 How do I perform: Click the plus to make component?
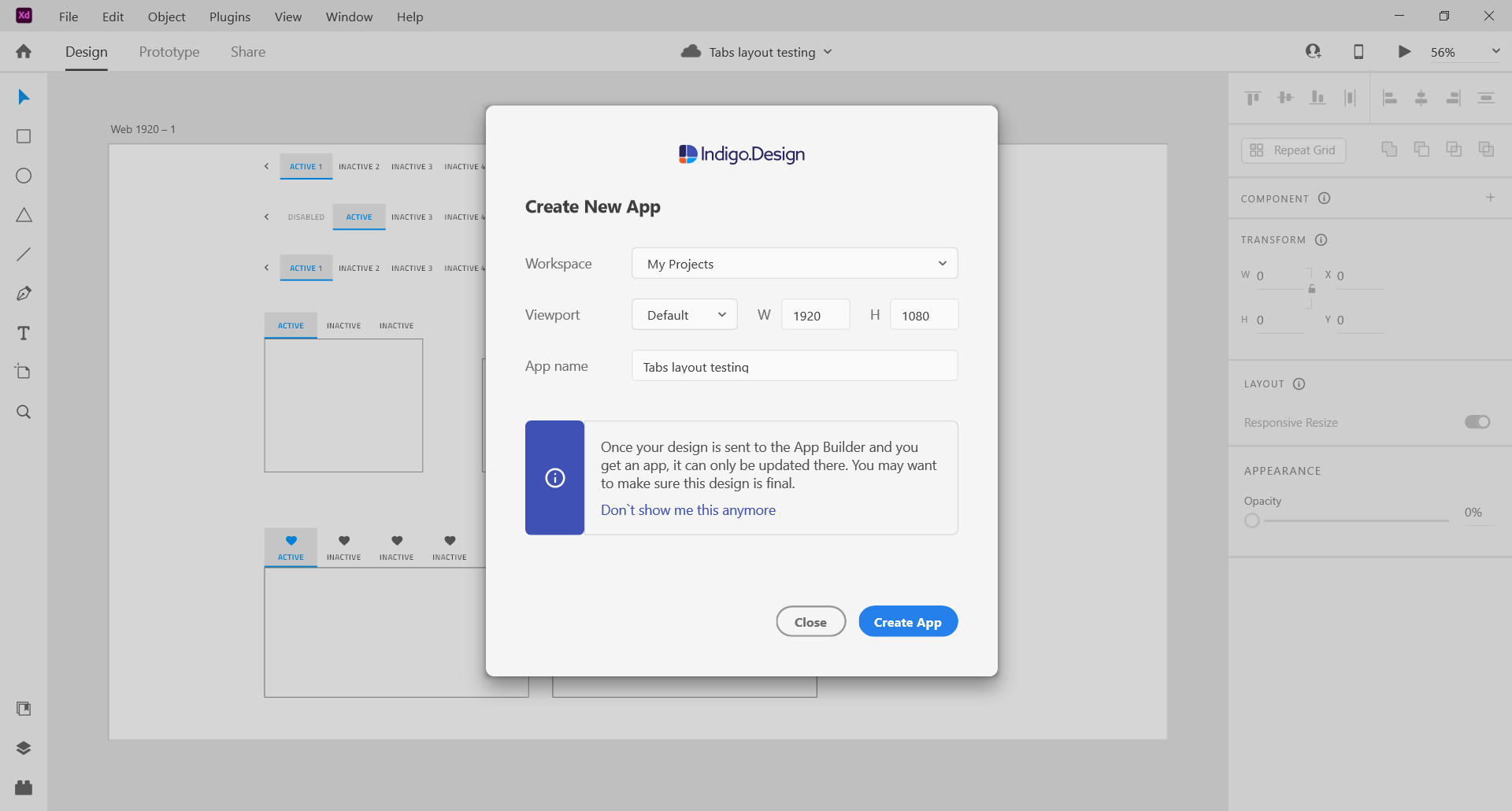(1490, 198)
